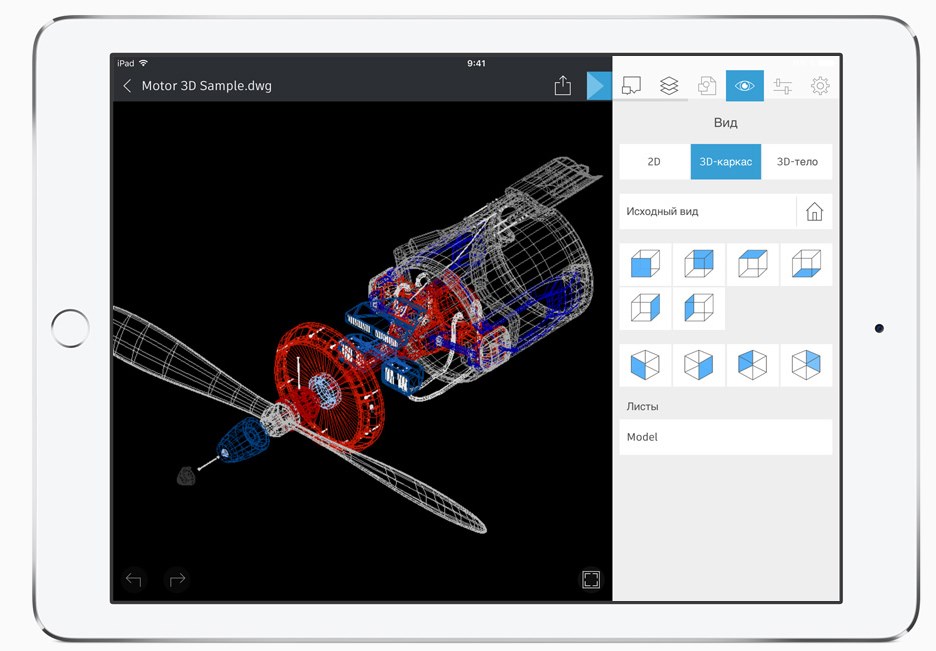This screenshot has height=651, width=936.
Task: Select the eye View panel icon
Action: 744,85
